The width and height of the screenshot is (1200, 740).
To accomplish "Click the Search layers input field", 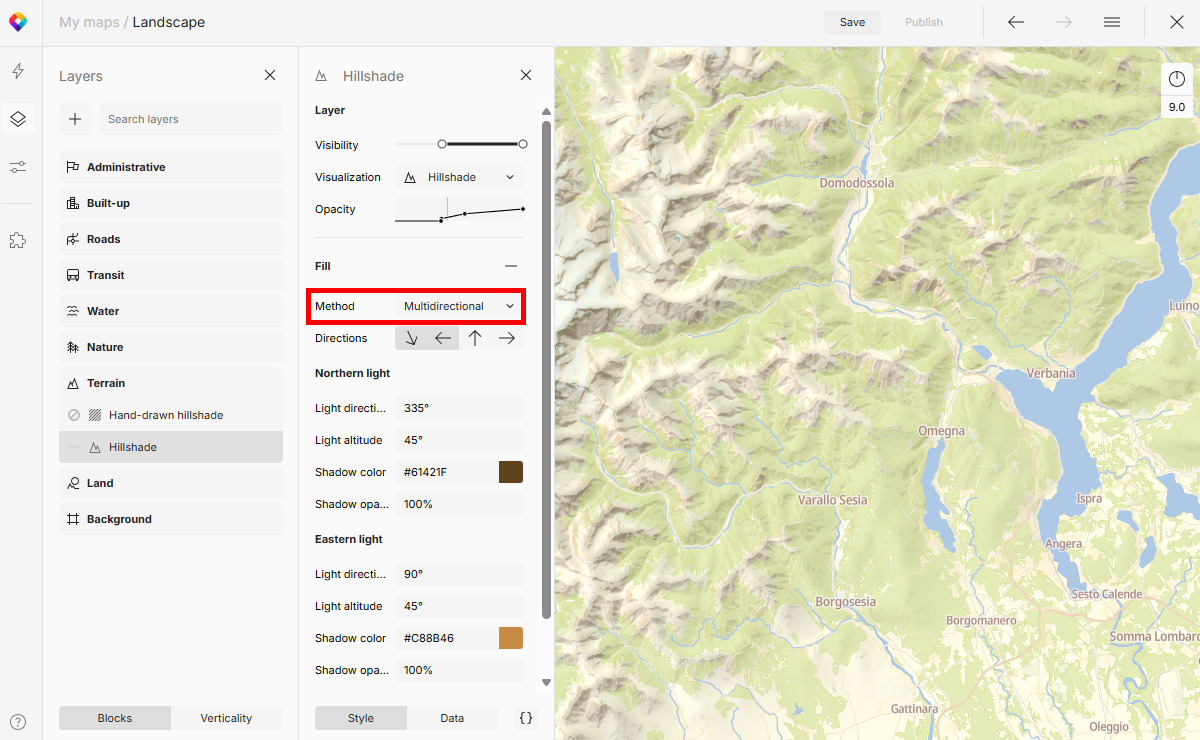I will [x=190, y=119].
